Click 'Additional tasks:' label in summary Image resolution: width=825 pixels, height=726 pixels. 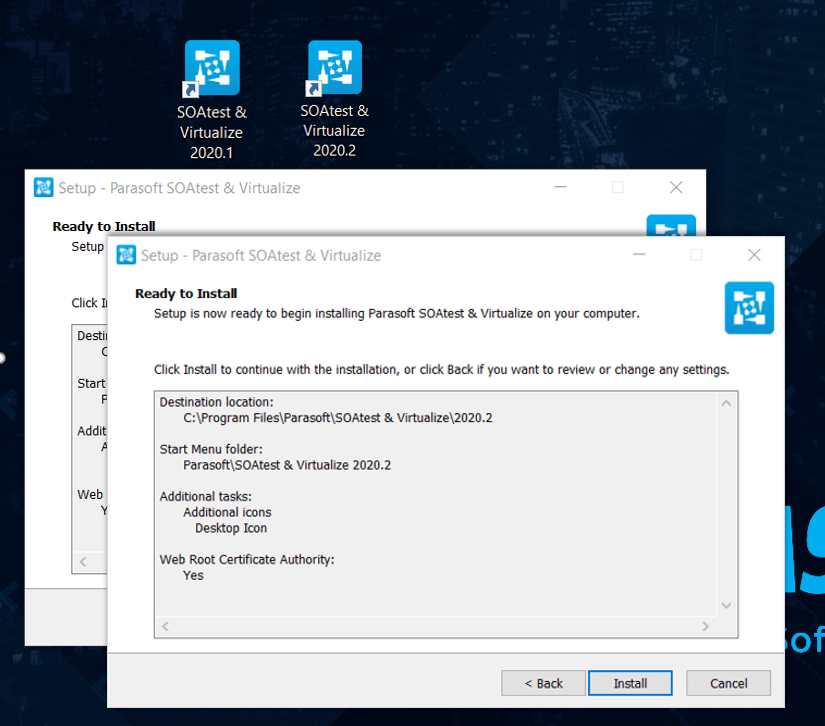point(206,497)
